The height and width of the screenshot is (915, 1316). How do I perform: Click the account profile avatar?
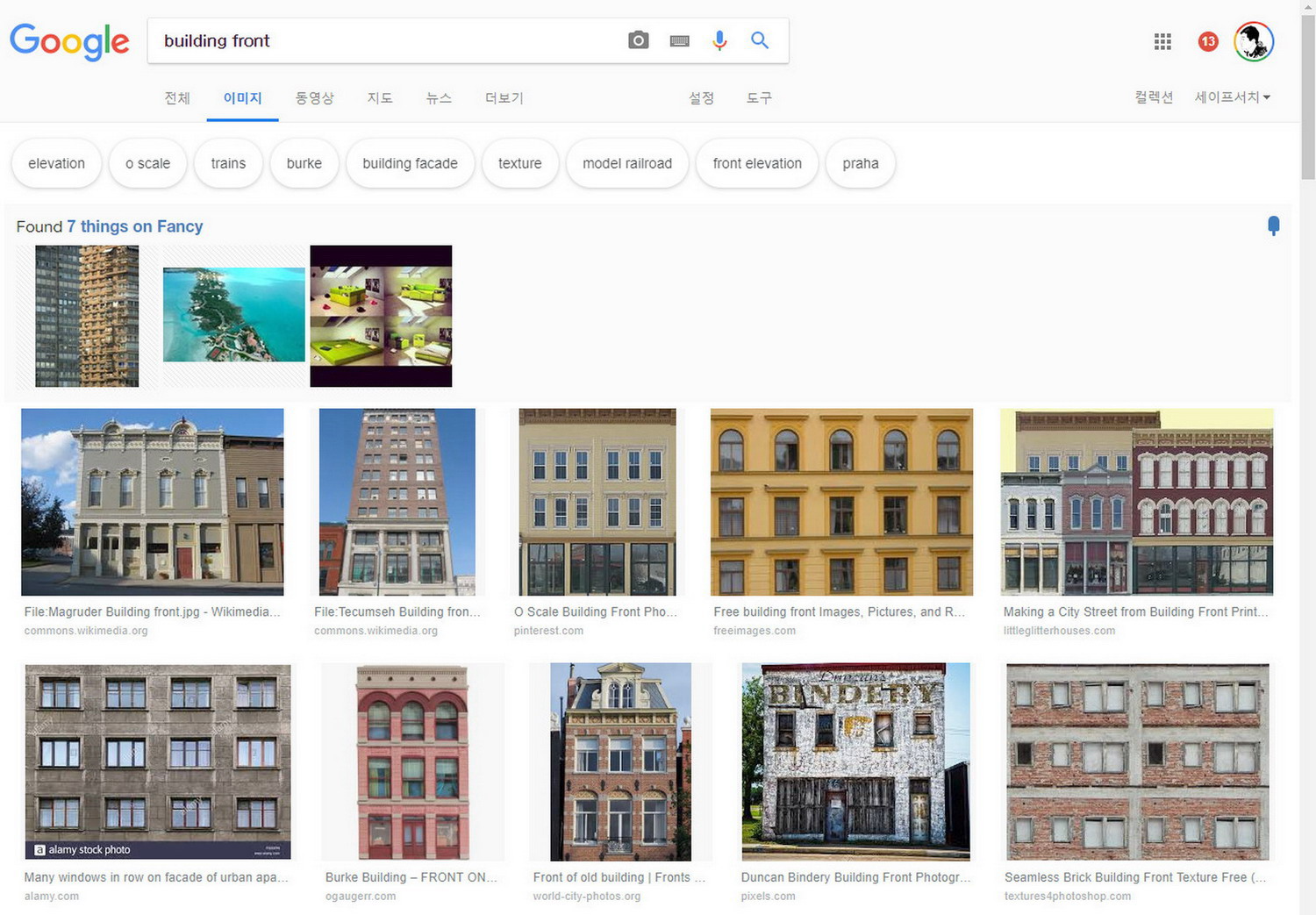pyautogui.click(x=1254, y=41)
